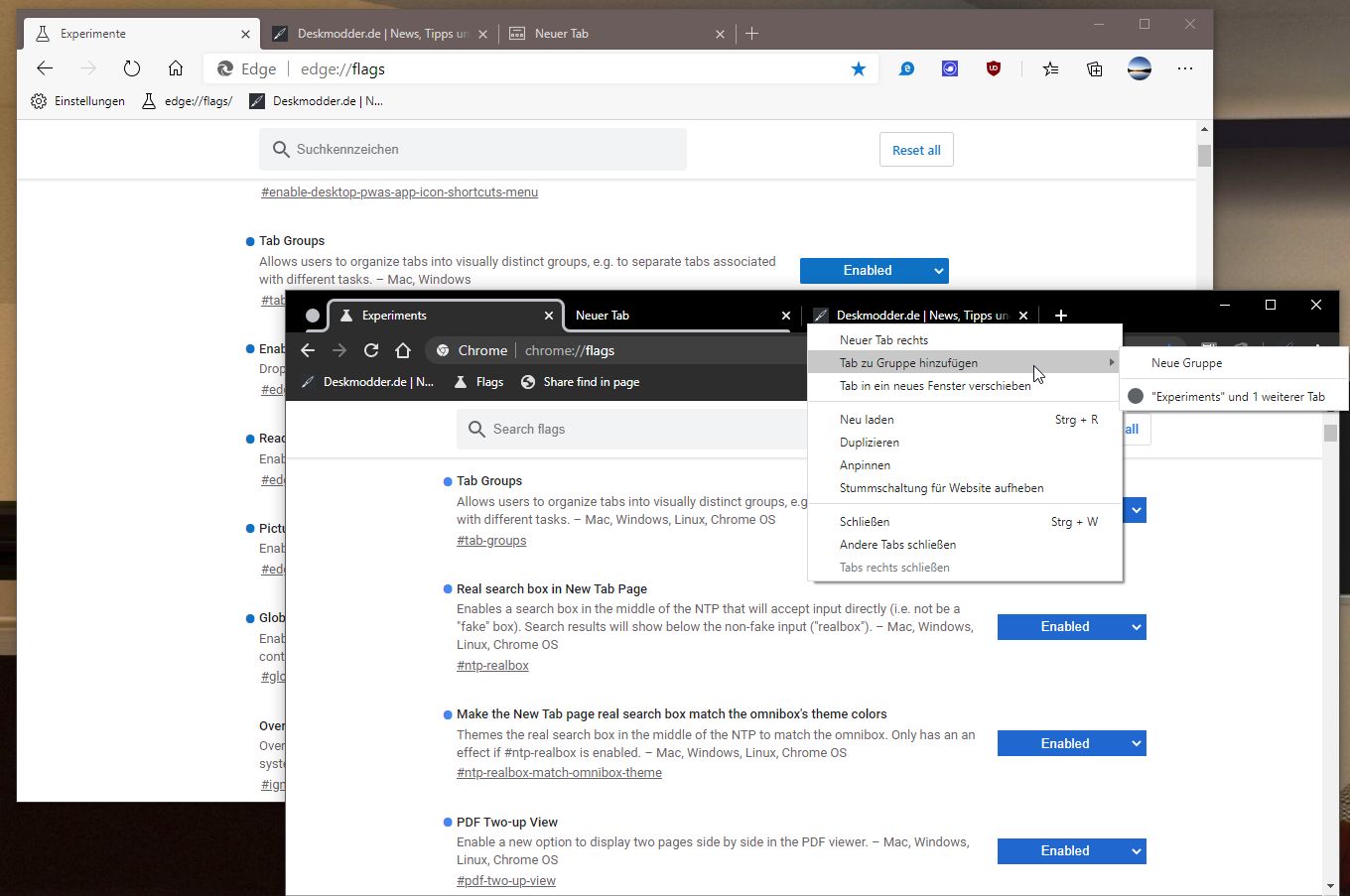The height and width of the screenshot is (896, 1350).
Task: Click the Tab Groups dropdown arrow in Chrome
Action: click(1137, 511)
